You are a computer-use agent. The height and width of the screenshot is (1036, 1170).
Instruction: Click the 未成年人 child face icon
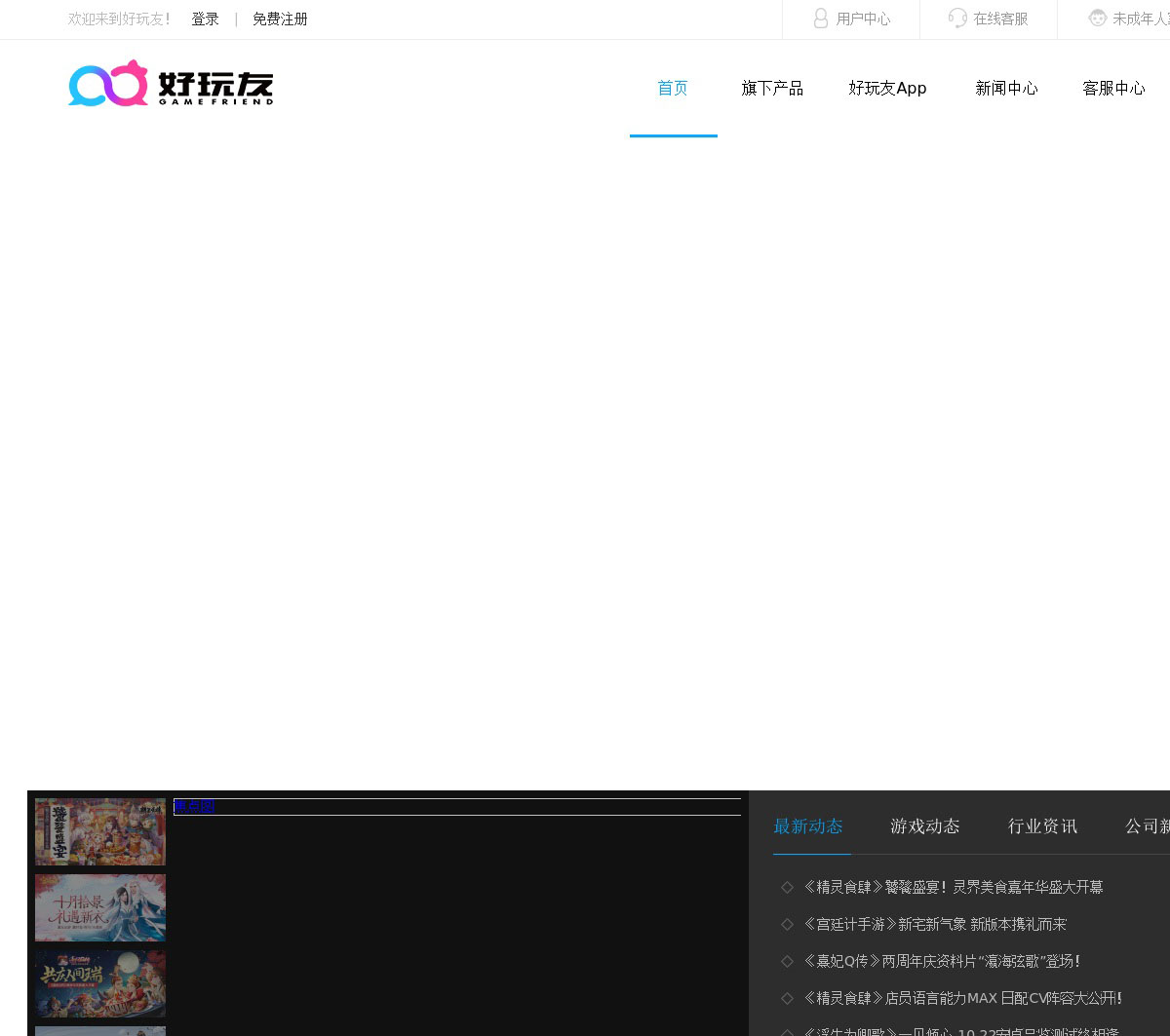1098,19
